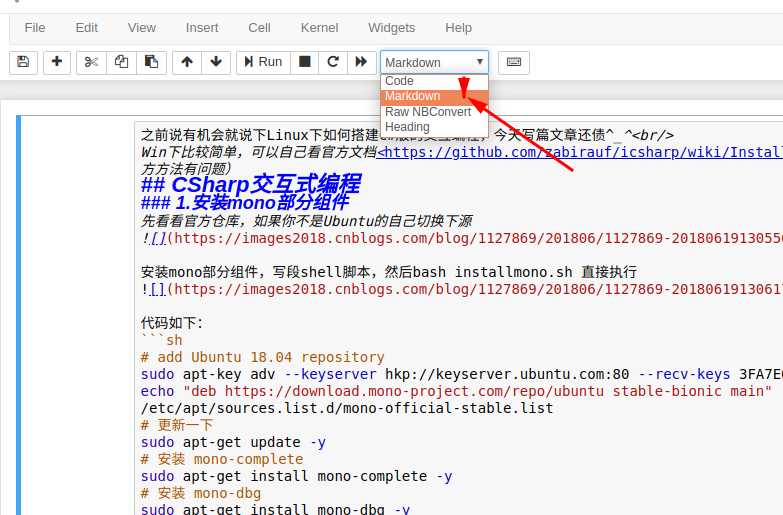Click the first line starting '之前说有机会就说下Linux'
This screenshot has height=515, width=783.
(407, 135)
